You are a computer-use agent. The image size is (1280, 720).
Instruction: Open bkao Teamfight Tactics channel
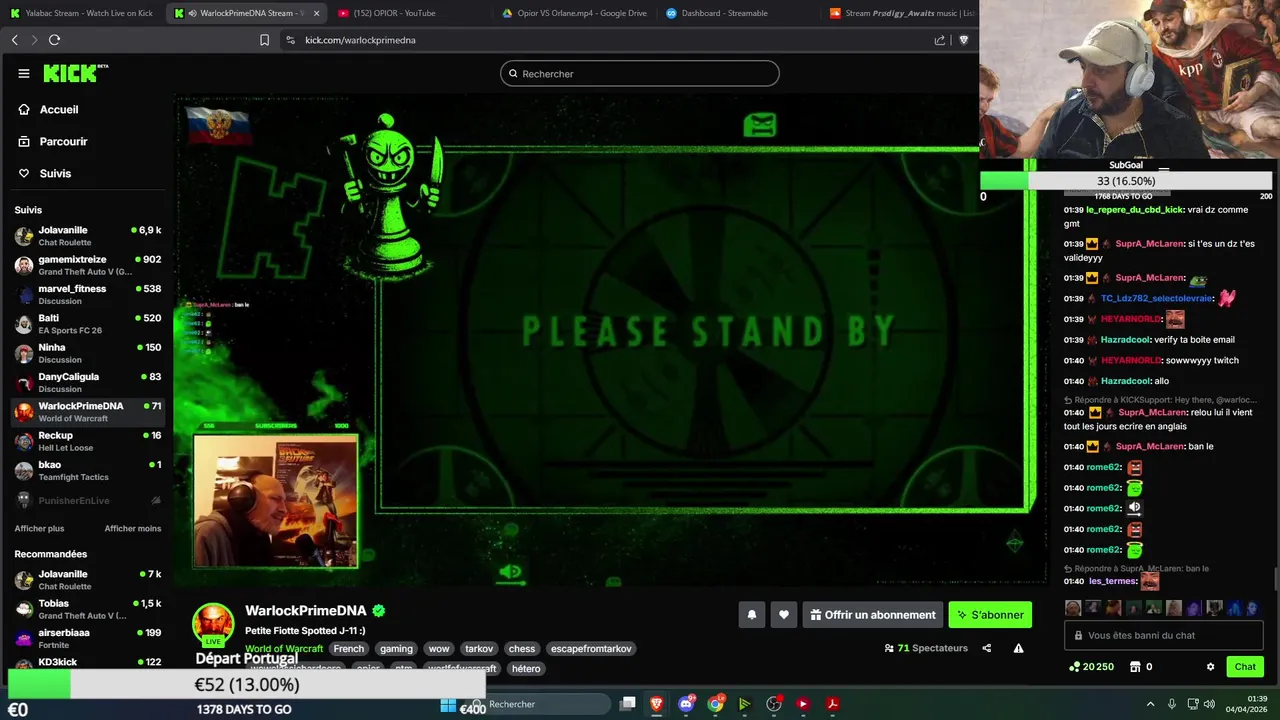[88, 470]
